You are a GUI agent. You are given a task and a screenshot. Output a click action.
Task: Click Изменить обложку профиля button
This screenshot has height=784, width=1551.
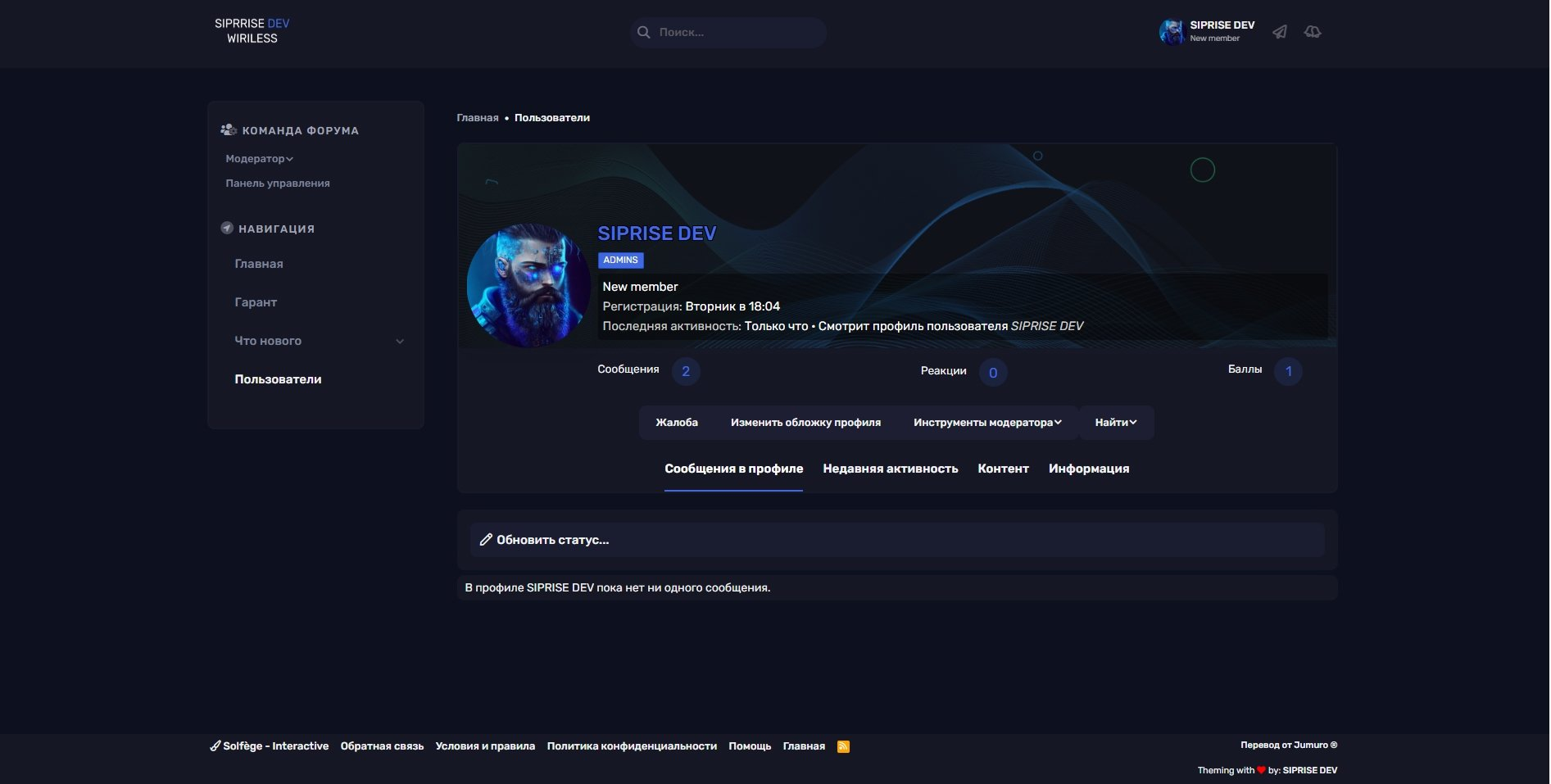point(805,423)
